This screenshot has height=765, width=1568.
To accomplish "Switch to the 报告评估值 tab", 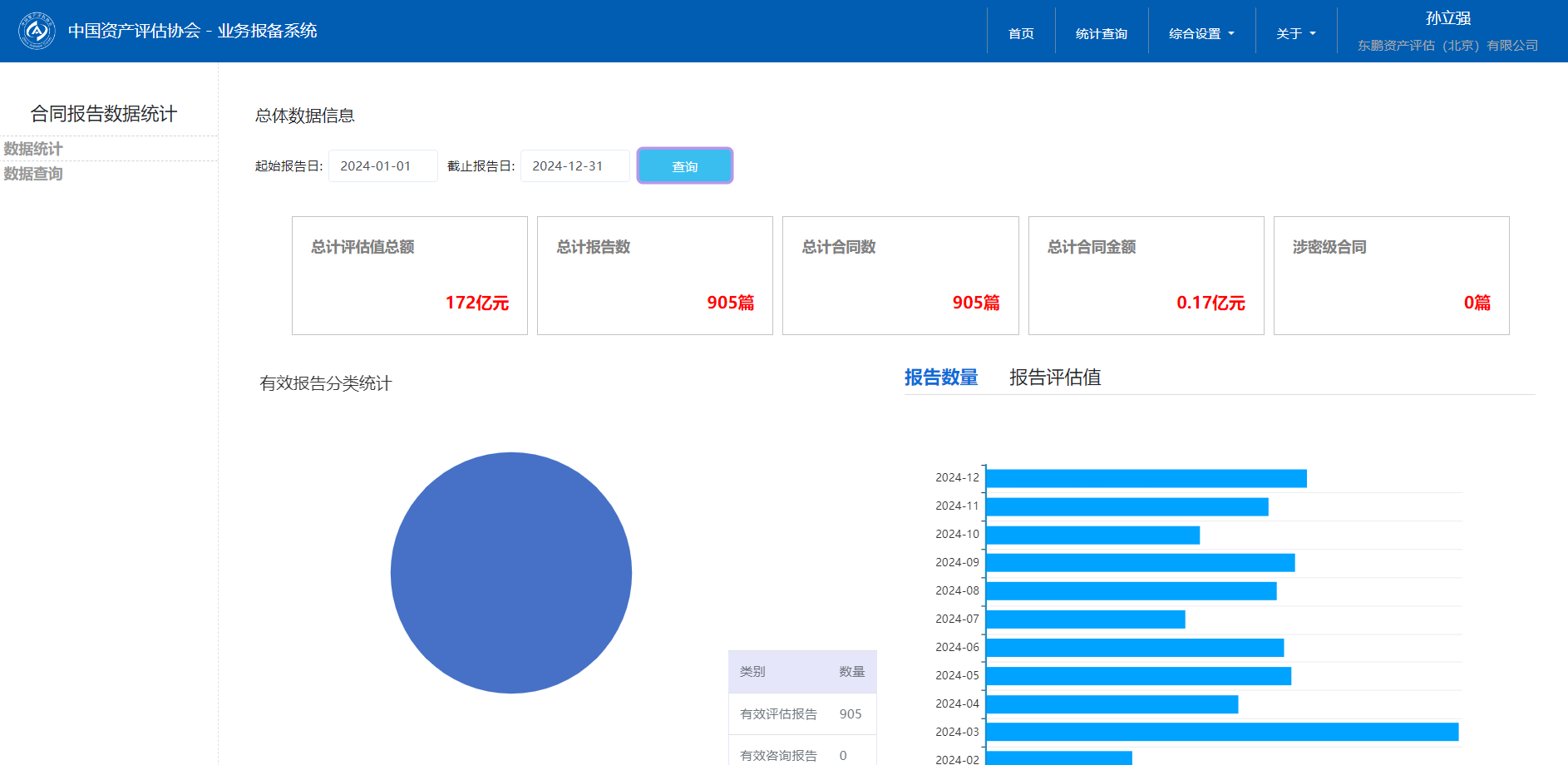I will [x=1054, y=378].
